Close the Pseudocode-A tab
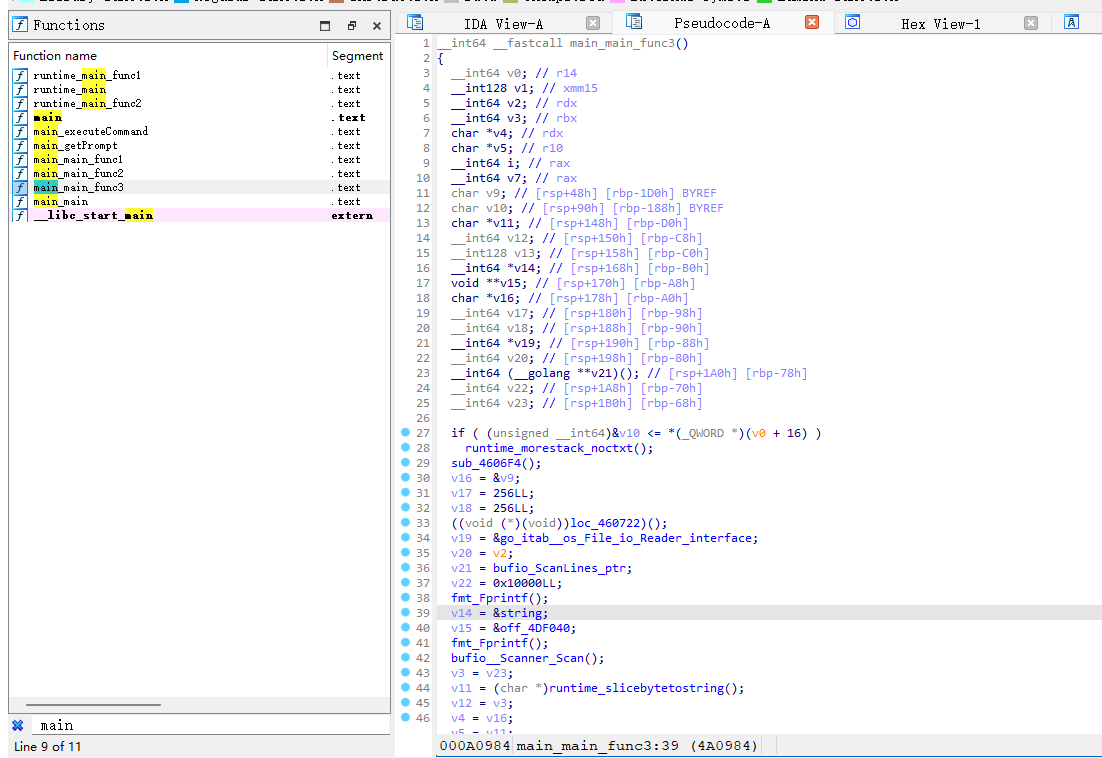The height and width of the screenshot is (758, 1102). point(811,23)
